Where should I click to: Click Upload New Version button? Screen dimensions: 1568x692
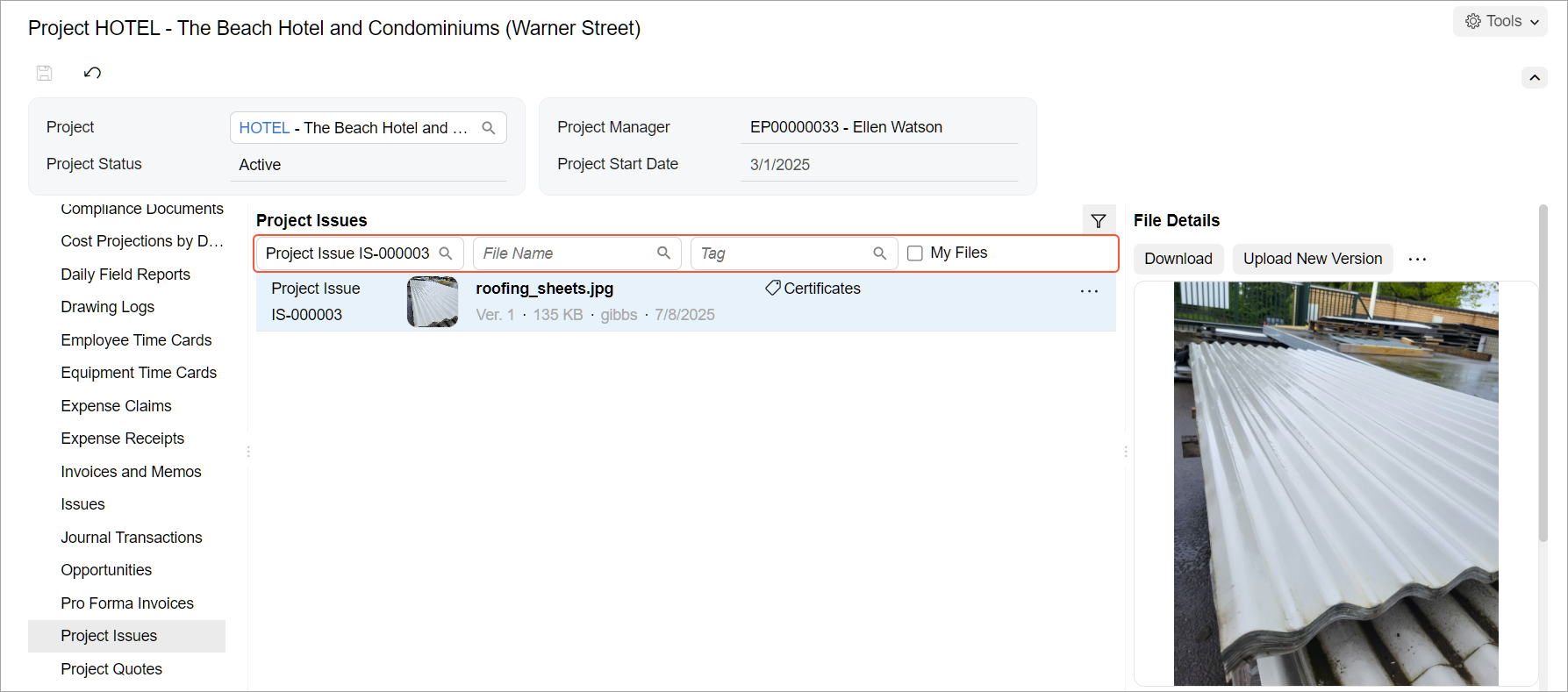1312,259
